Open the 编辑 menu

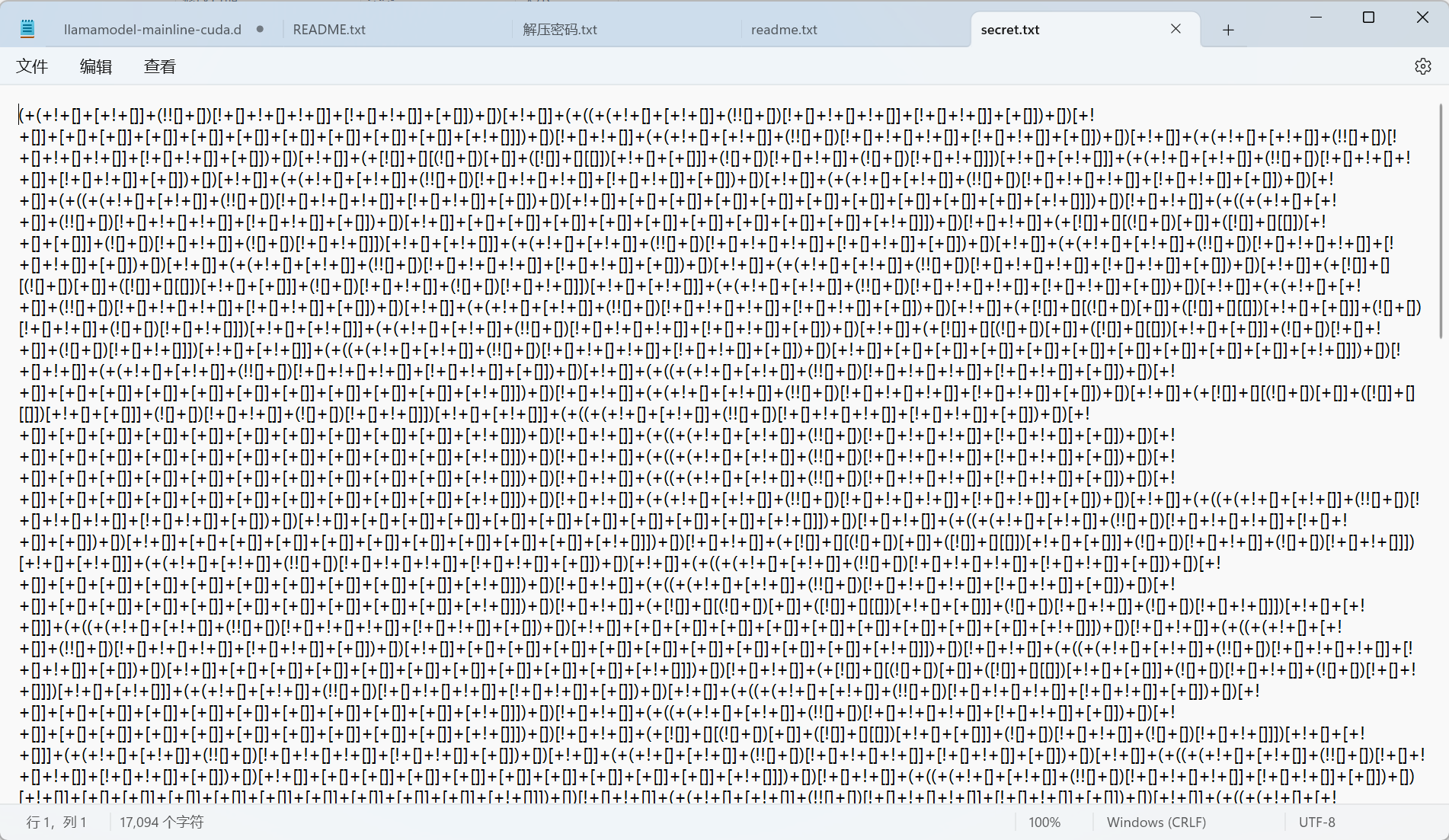pos(96,66)
